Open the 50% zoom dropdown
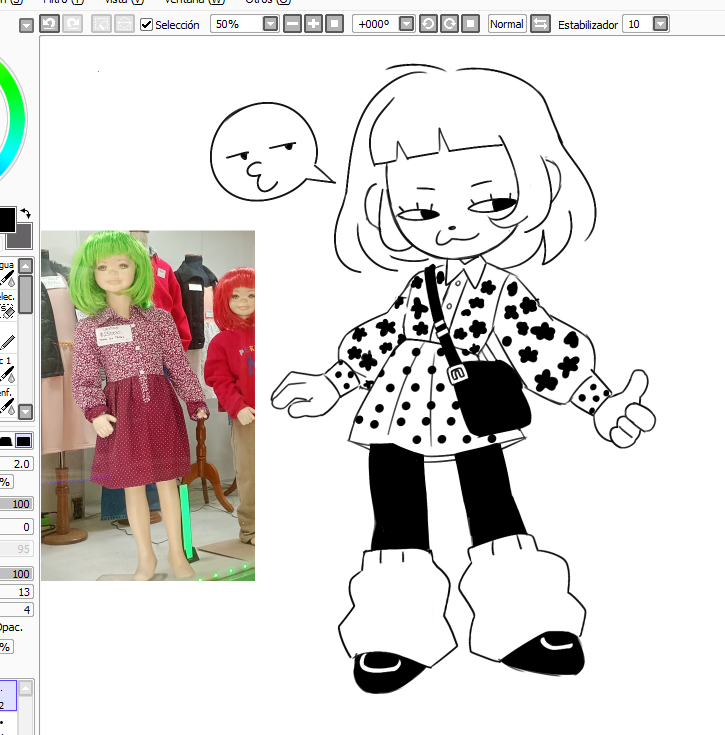Screen dimensions: 725x735 (x=270, y=23)
